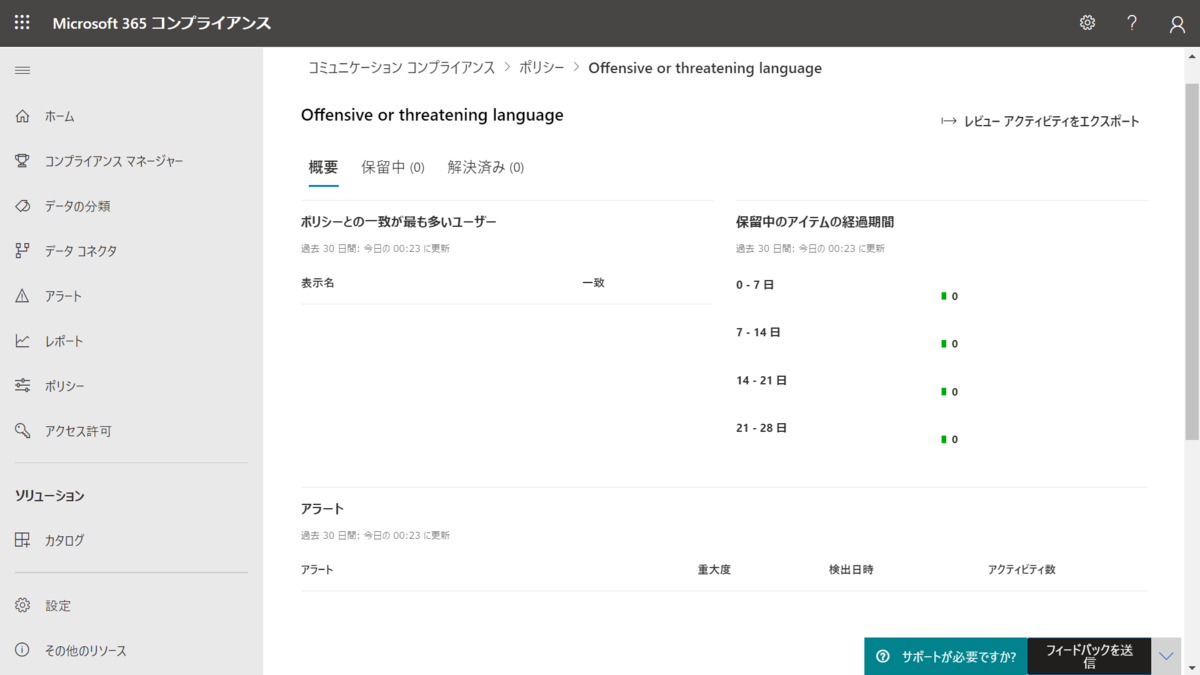
Task: Click the アラート warning triangle icon
Action: (22, 296)
